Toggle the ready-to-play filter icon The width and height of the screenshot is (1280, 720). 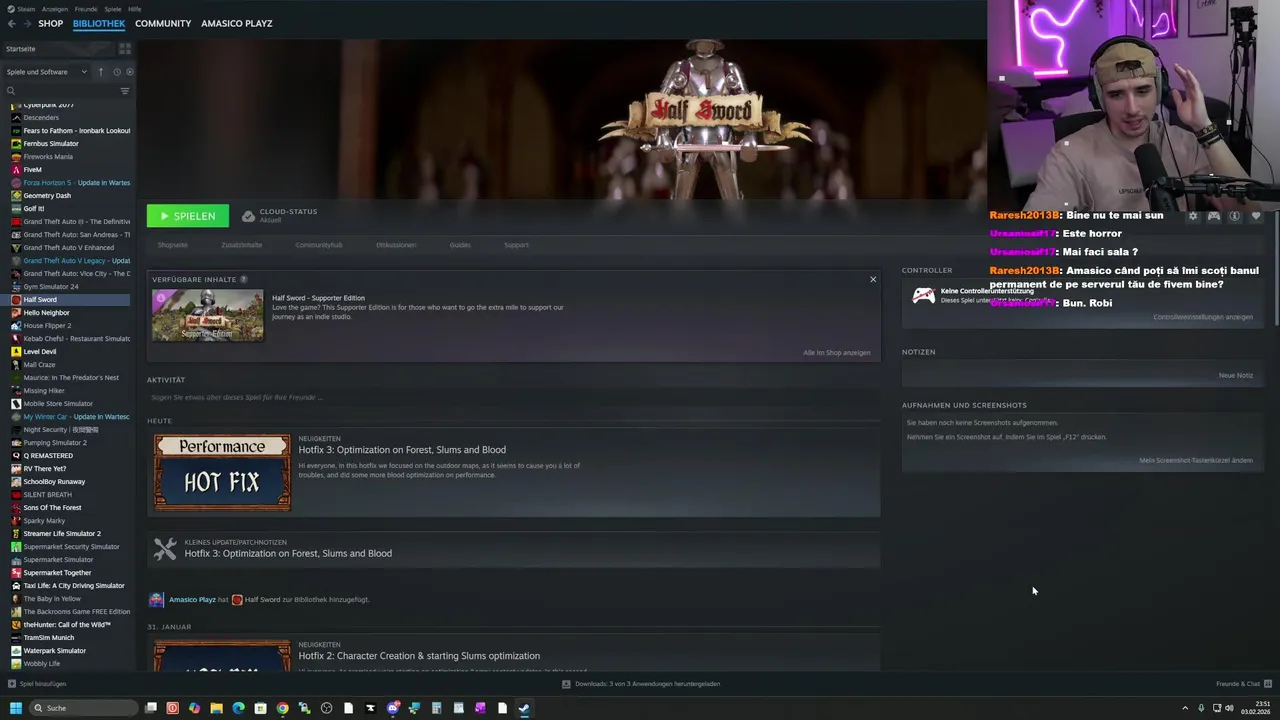tap(130, 72)
